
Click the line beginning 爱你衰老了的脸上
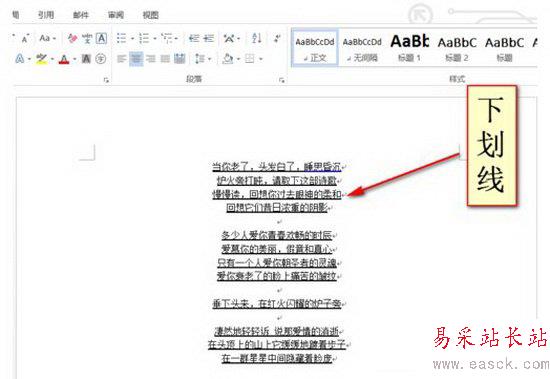pyautogui.click(x=277, y=276)
